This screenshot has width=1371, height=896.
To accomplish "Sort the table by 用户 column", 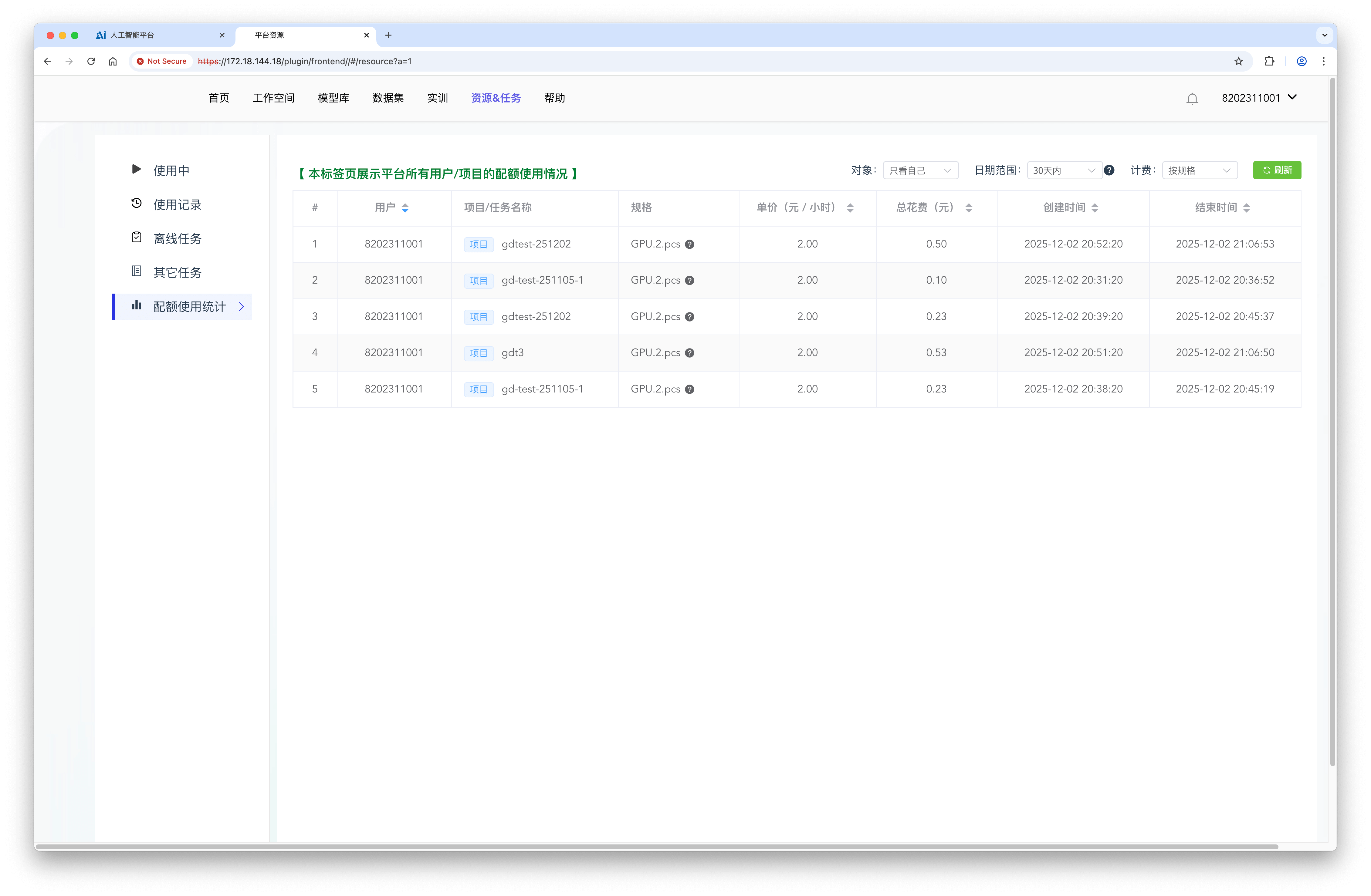I will click(x=405, y=208).
